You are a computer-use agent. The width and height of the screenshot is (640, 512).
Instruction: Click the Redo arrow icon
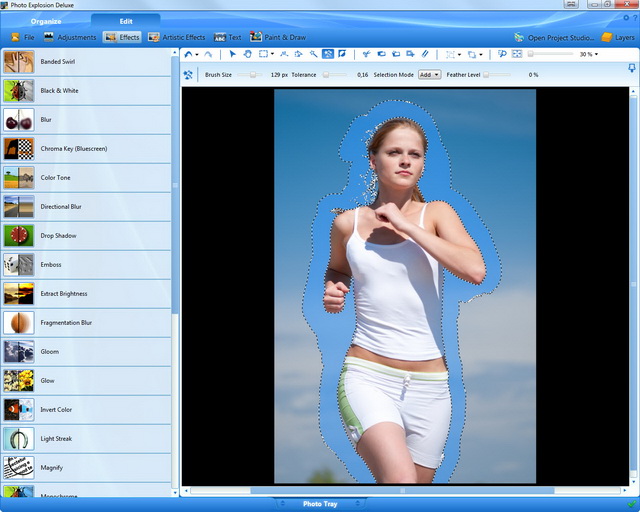[208, 54]
